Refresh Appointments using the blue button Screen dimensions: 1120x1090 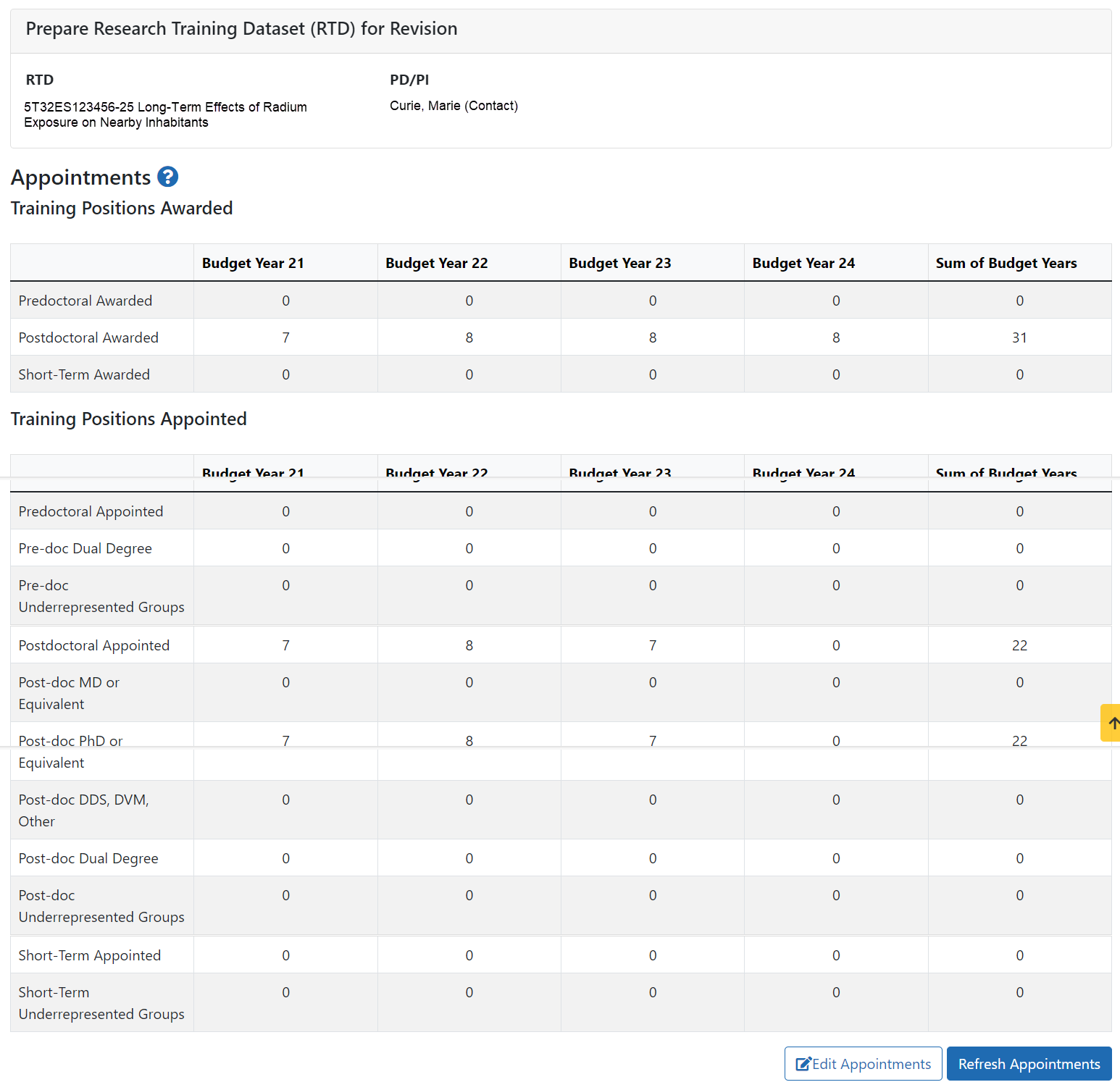1028,1063
